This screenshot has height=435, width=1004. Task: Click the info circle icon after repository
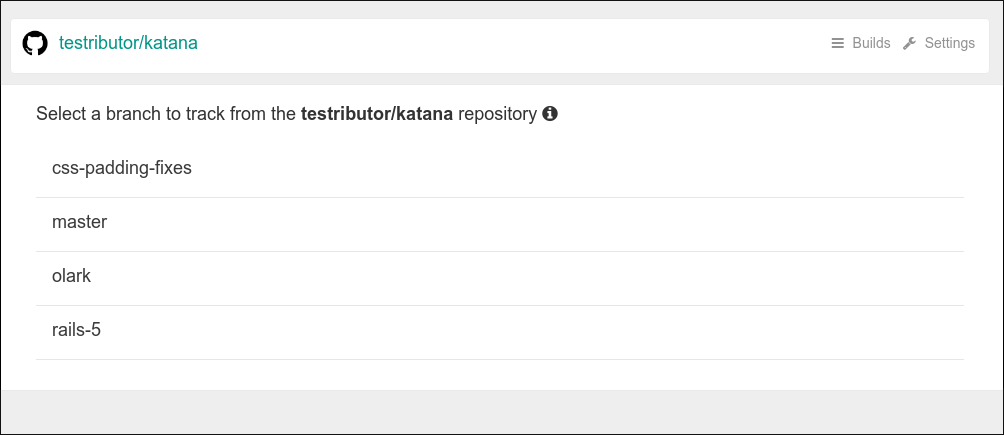click(x=550, y=114)
